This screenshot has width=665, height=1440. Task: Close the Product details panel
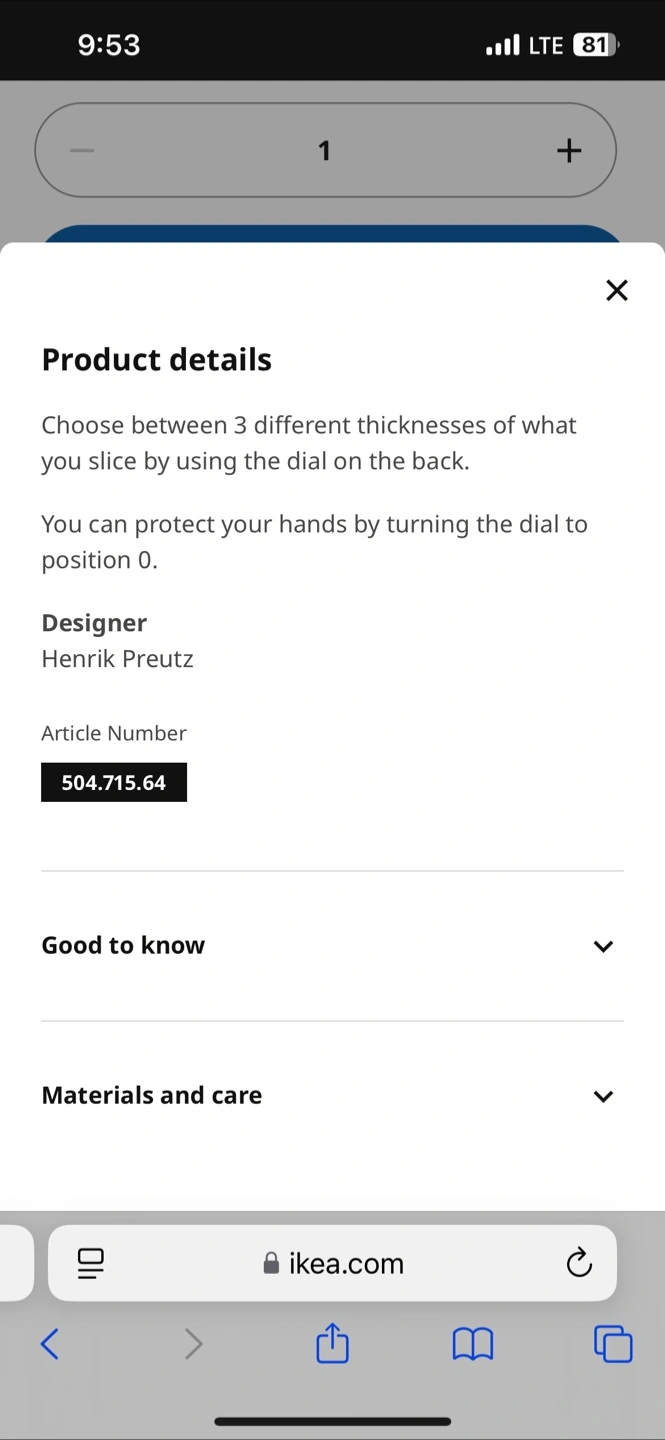(617, 290)
